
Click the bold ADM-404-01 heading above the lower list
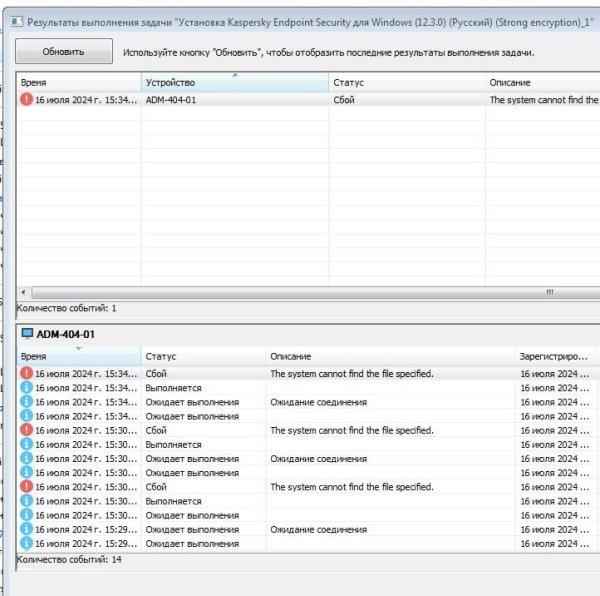pyautogui.click(x=65, y=334)
